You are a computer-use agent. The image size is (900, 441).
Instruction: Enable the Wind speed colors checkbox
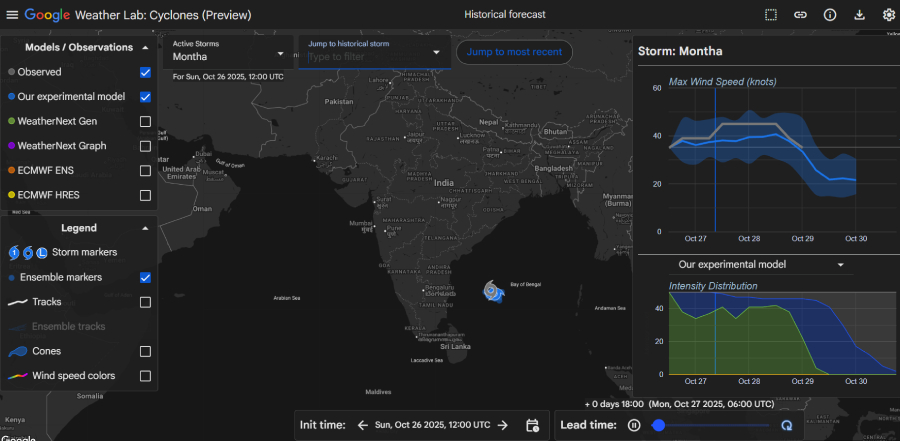145,376
